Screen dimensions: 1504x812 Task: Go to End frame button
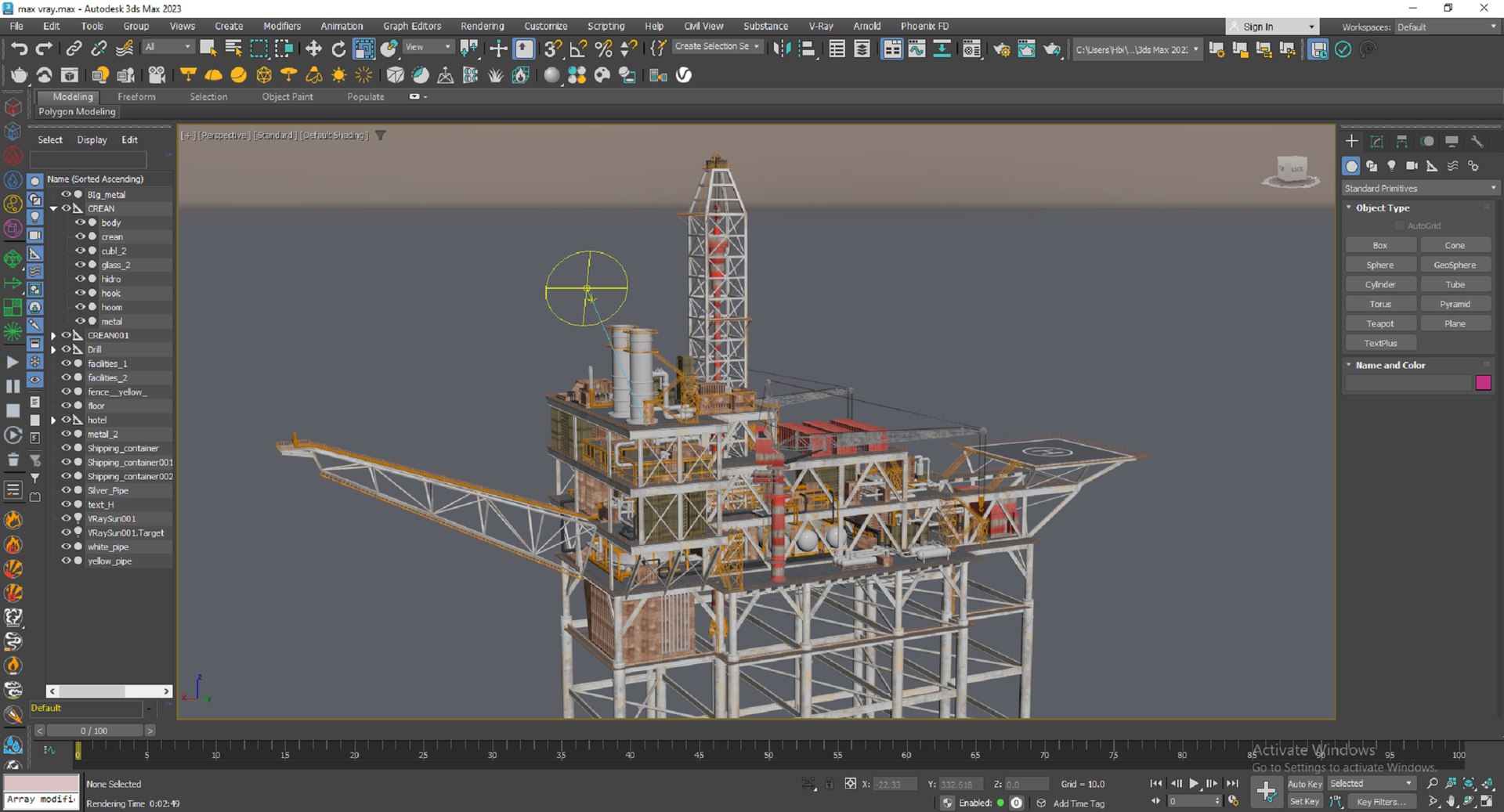[1232, 783]
